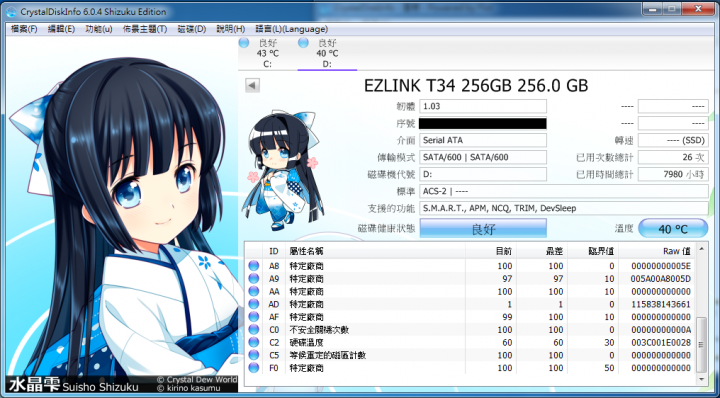Click the standard field showing ACS-2

pos(564,191)
